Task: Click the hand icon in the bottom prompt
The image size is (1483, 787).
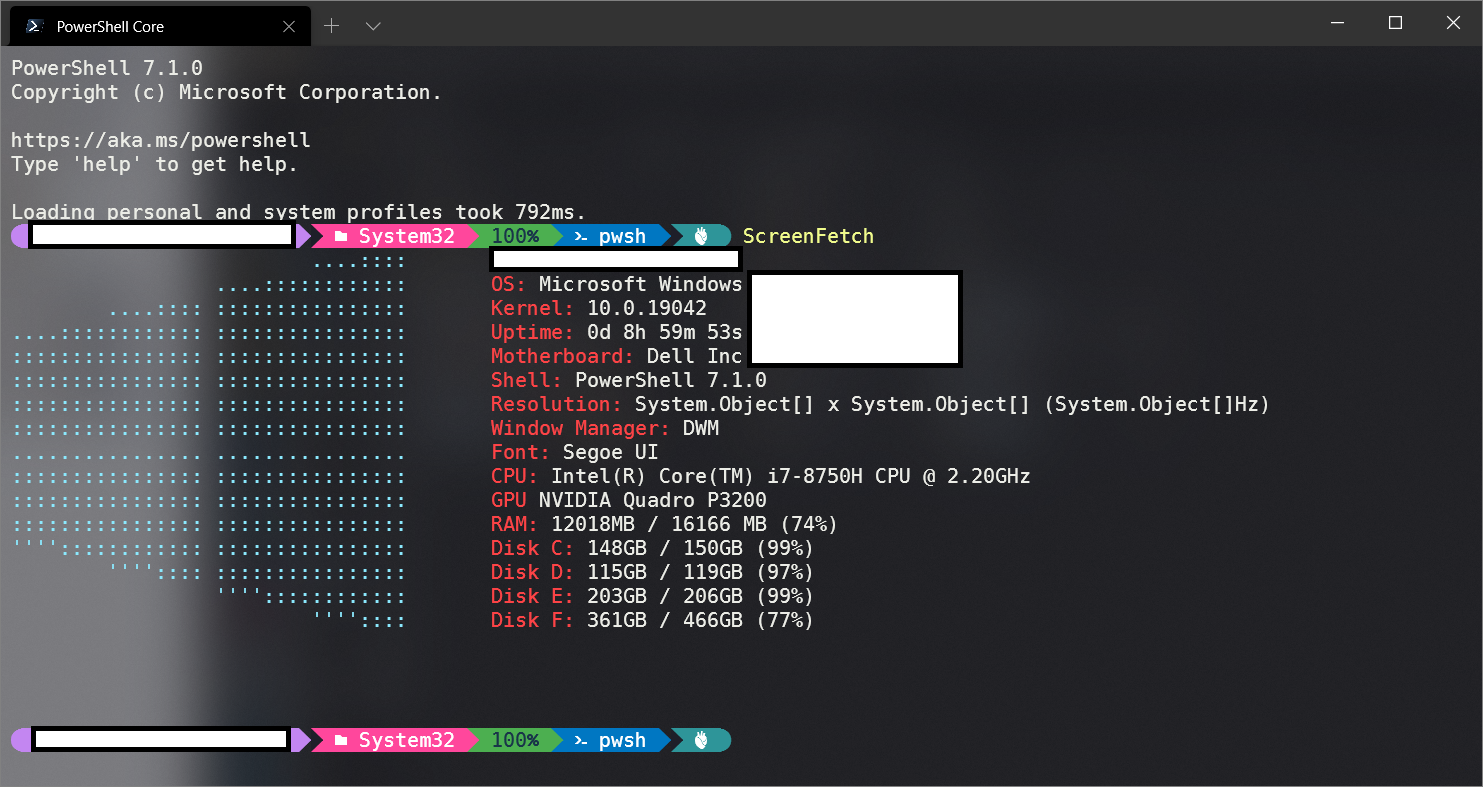Action: 700,740
